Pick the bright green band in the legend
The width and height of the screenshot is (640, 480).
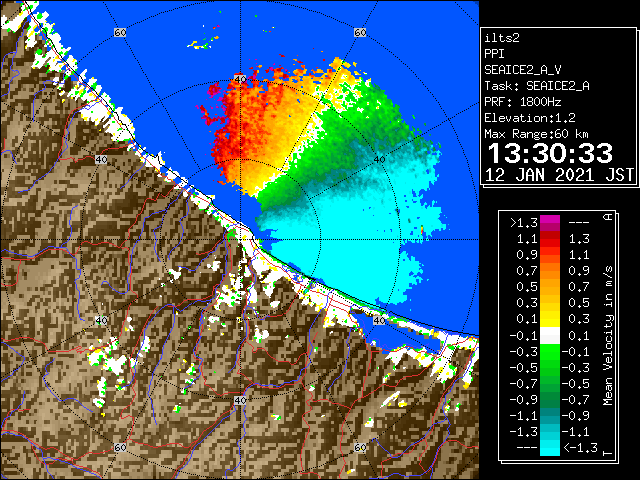[550, 352]
